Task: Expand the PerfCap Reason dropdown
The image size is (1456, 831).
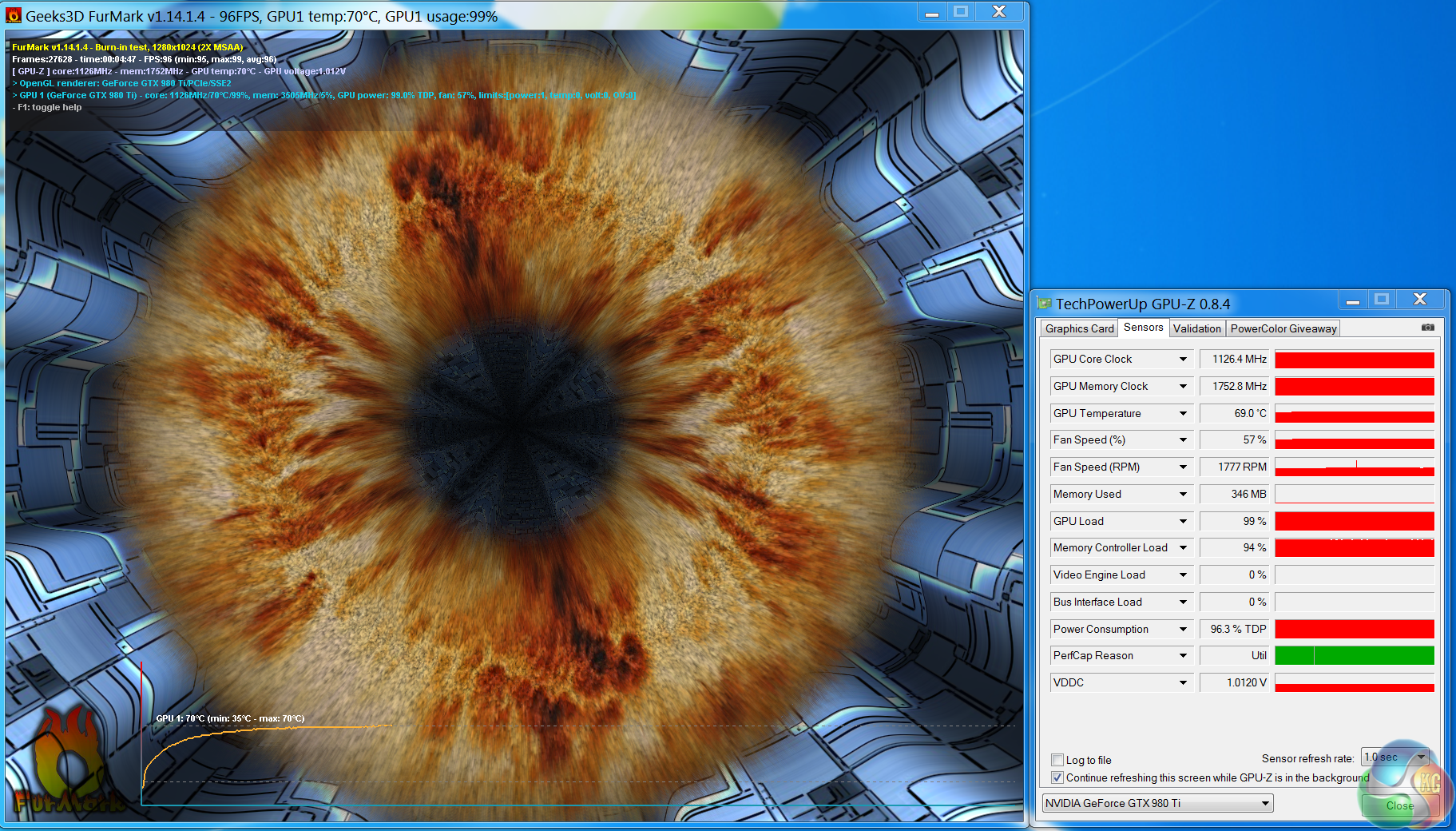Action: (x=1183, y=656)
